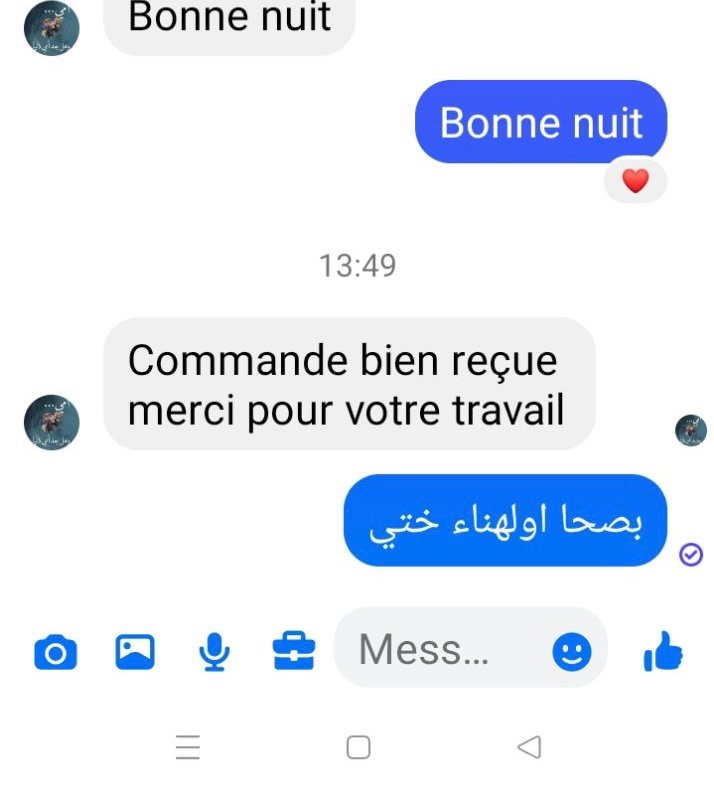Select the gray received Bonne nuit bubble

click(x=229, y=23)
